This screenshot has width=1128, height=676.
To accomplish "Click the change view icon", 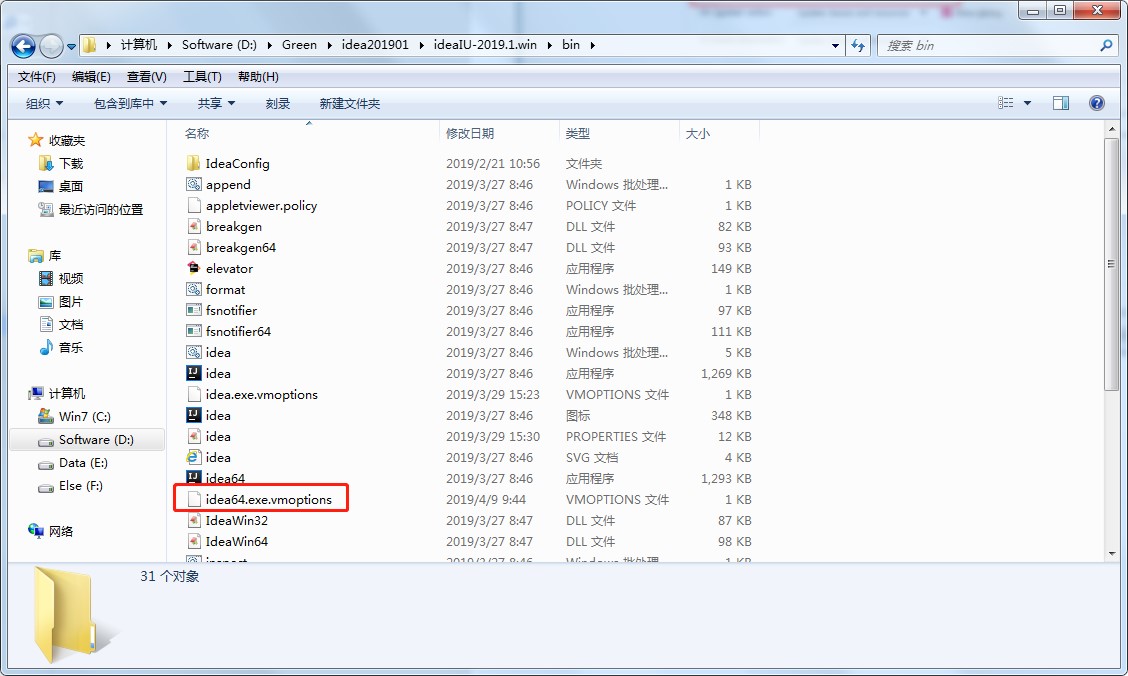I will point(1006,103).
